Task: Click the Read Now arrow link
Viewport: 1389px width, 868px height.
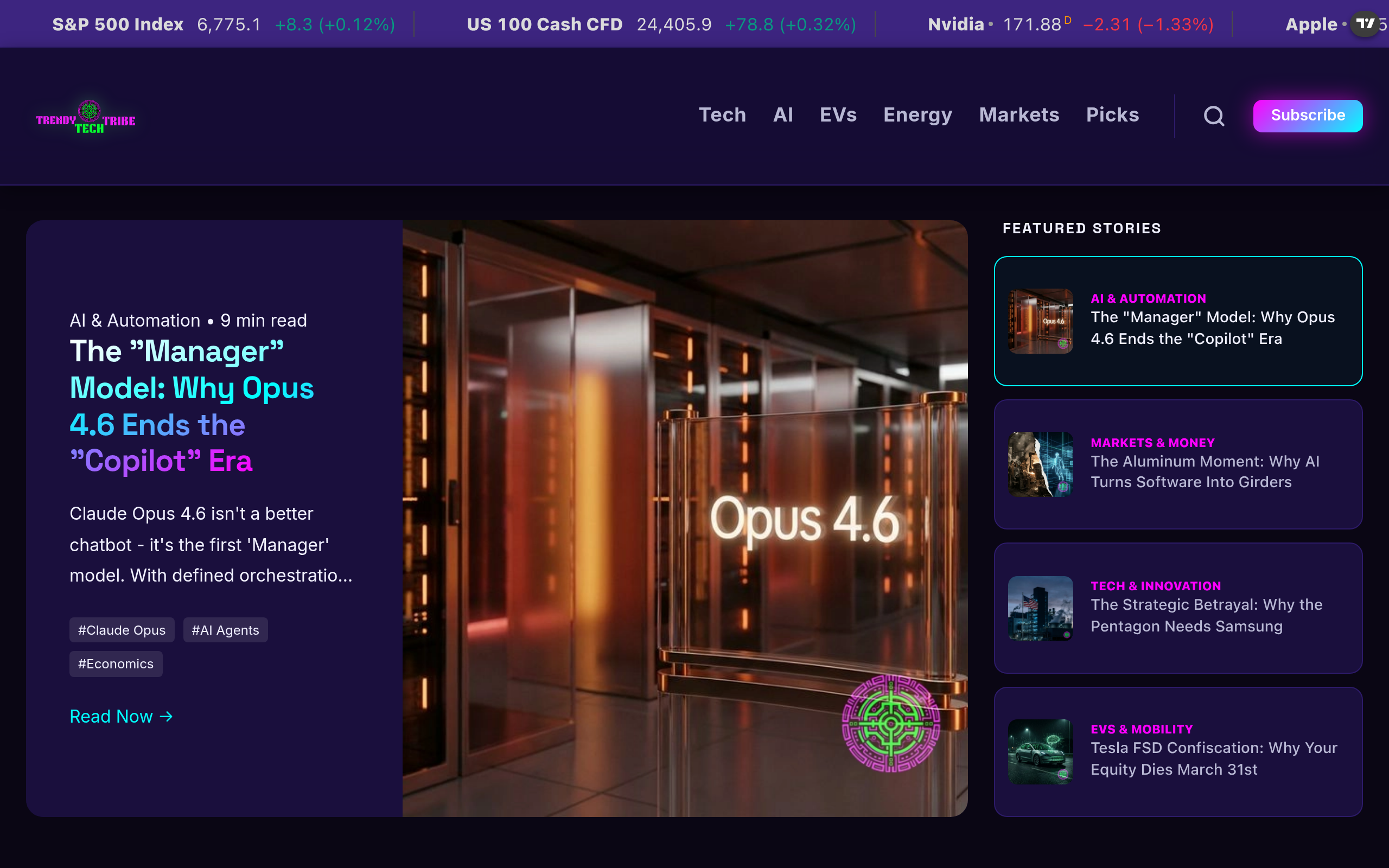Action: (x=121, y=717)
